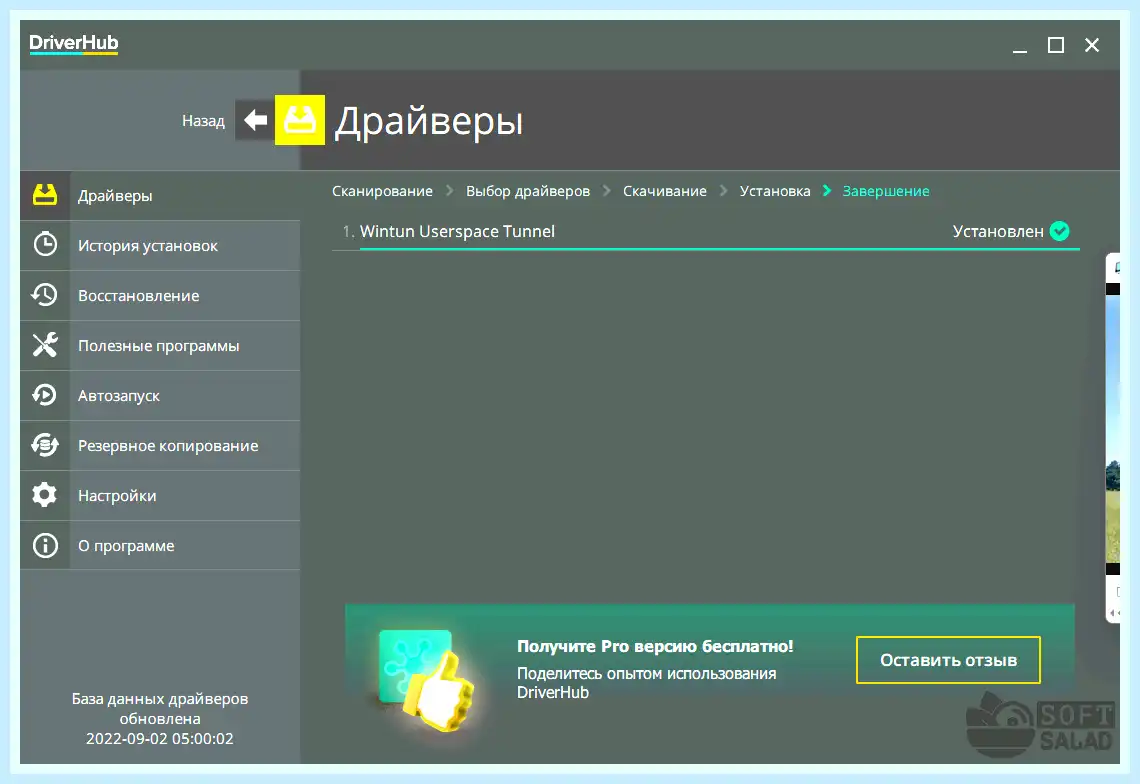This screenshot has width=1140, height=784.
Task: Click the Скачивание breadcrumb step
Action: tap(665, 191)
